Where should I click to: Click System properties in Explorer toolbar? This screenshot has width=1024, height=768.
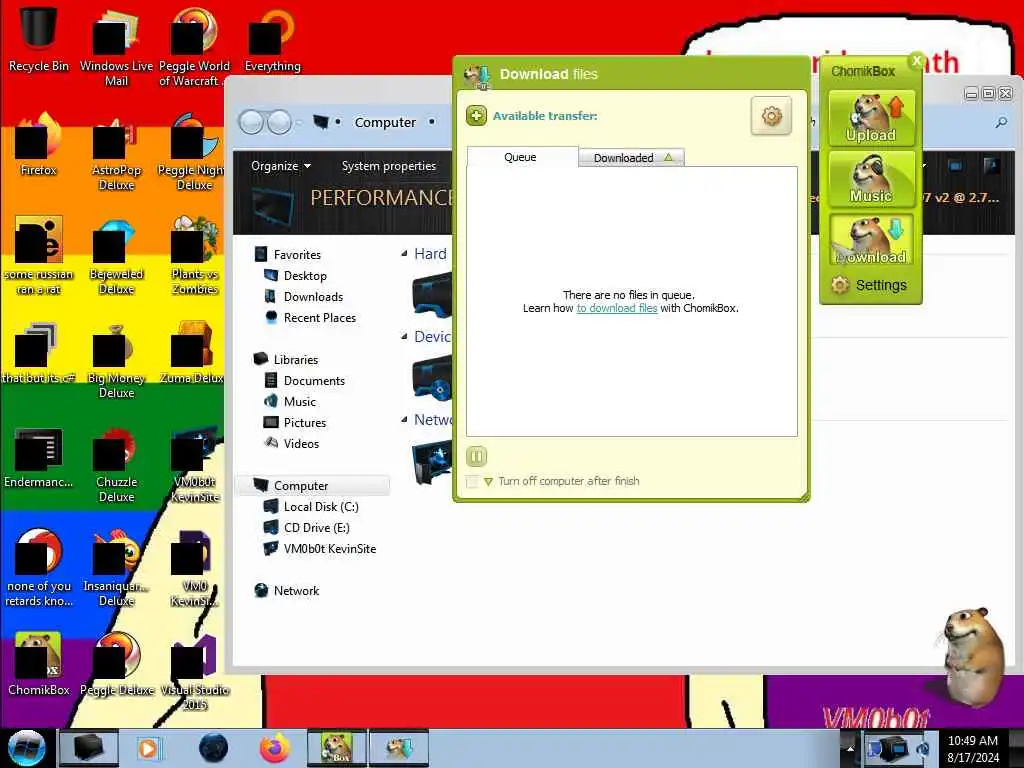point(389,166)
